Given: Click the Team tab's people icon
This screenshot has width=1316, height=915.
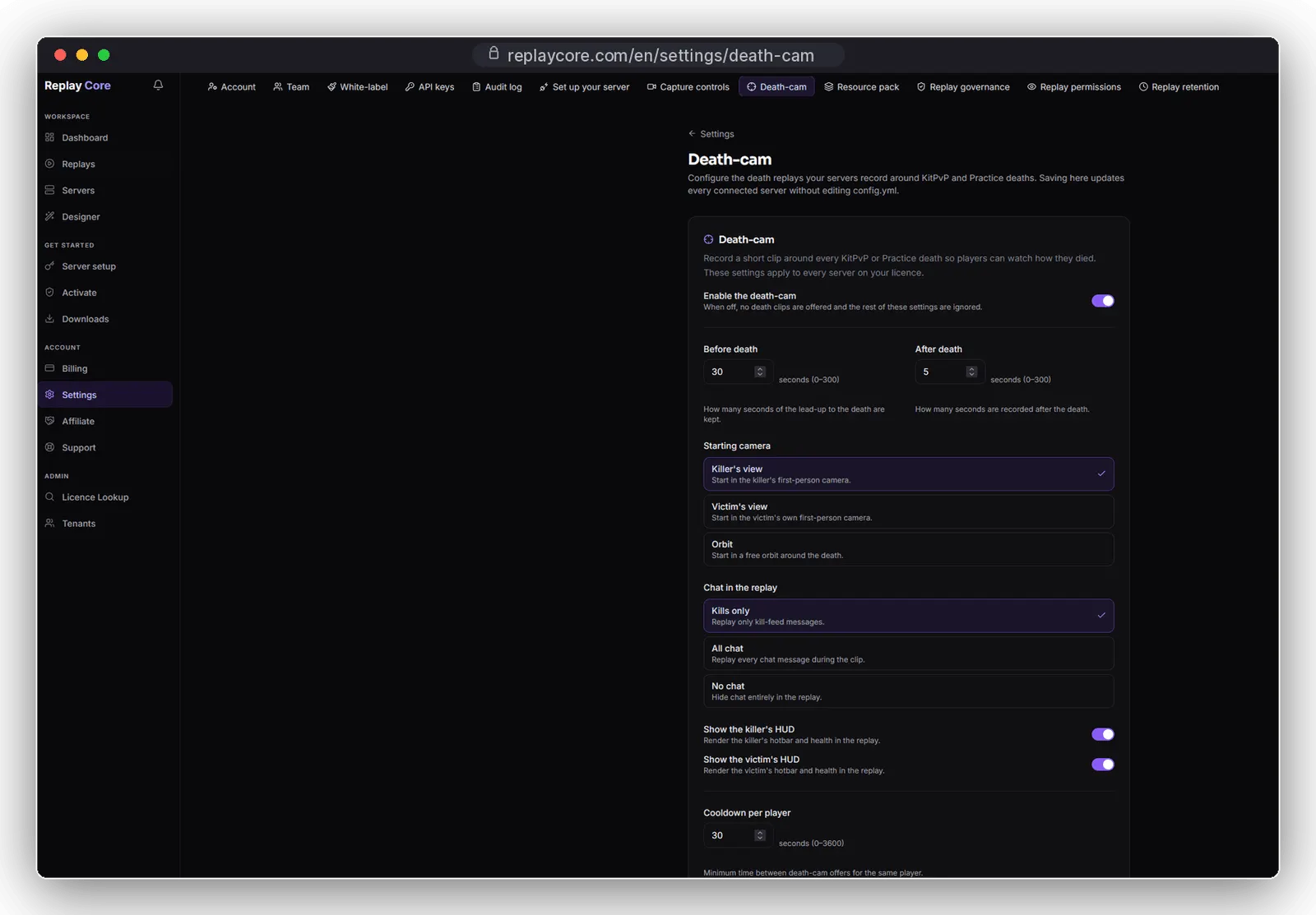Looking at the screenshot, I should point(278,86).
